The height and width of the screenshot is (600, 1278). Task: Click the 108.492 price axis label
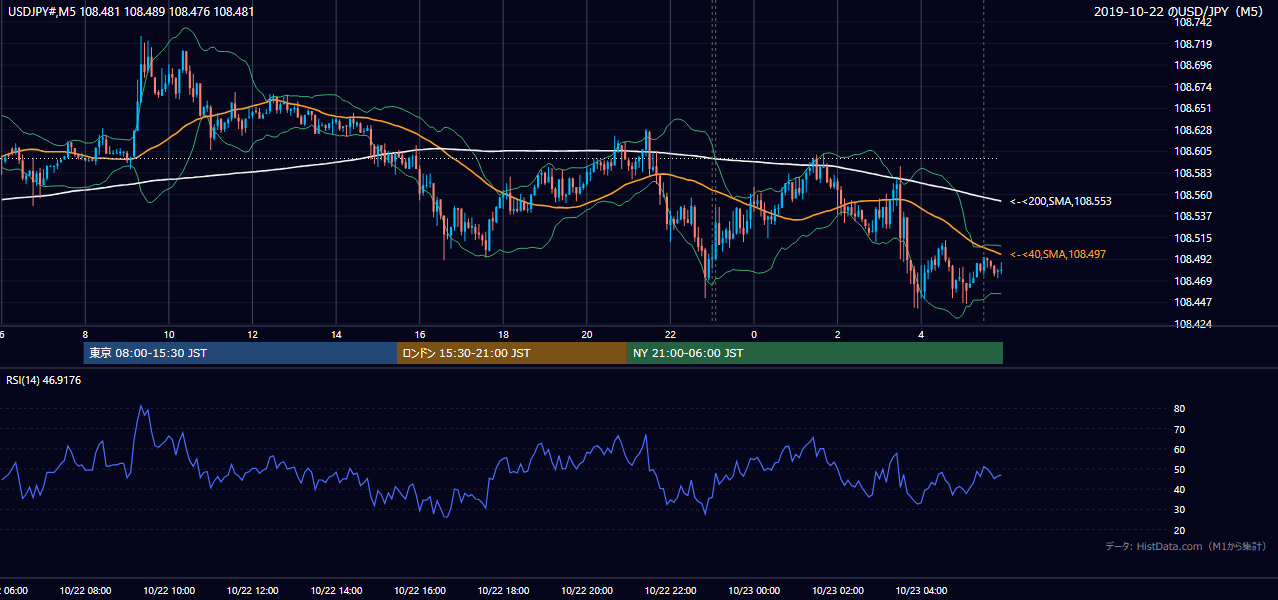tap(1193, 259)
